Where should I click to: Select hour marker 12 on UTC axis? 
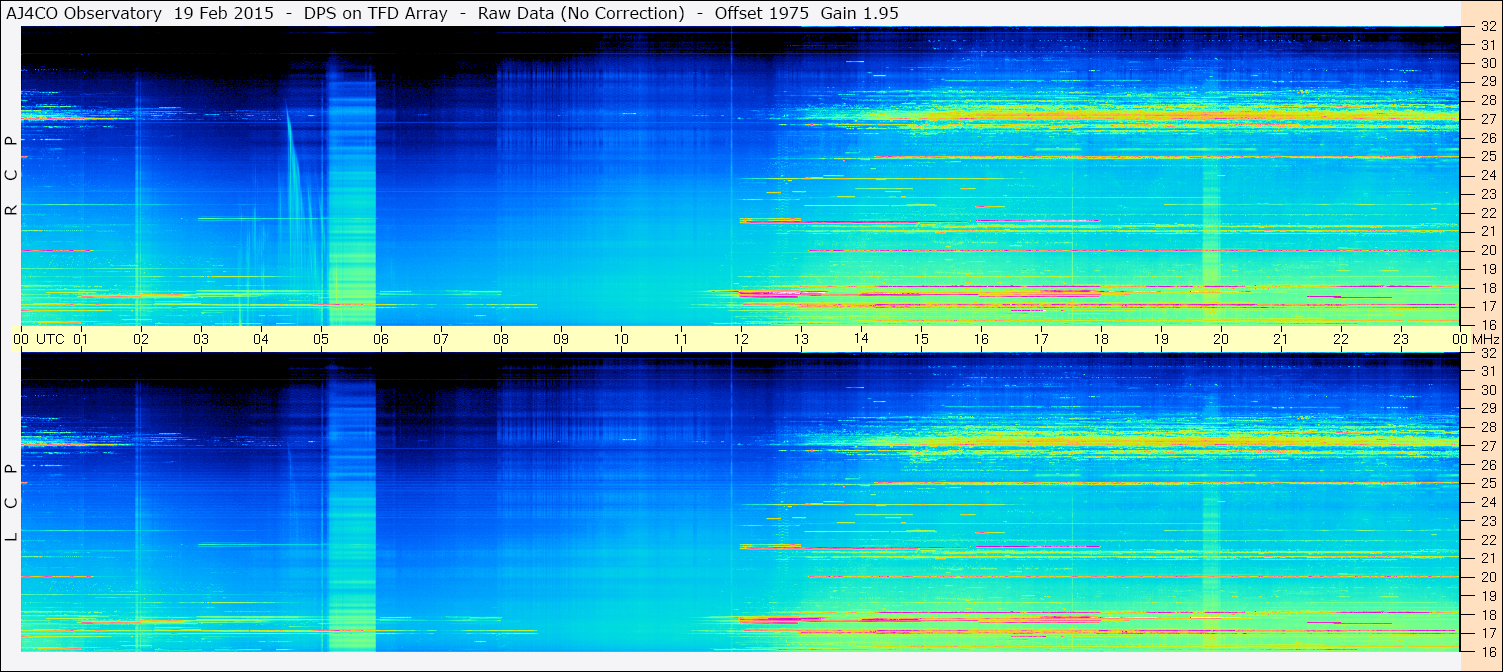pyautogui.click(x=741, y=339)
